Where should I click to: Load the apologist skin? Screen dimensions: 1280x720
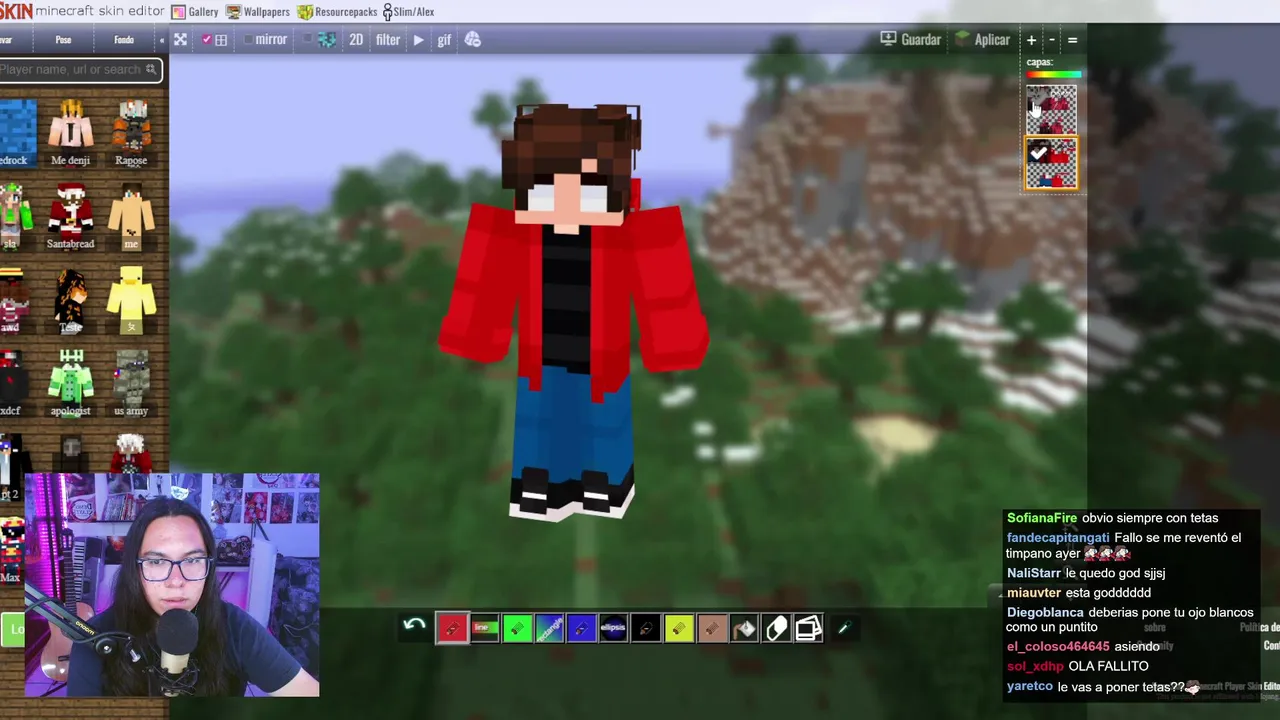click(x=70, y=383)
